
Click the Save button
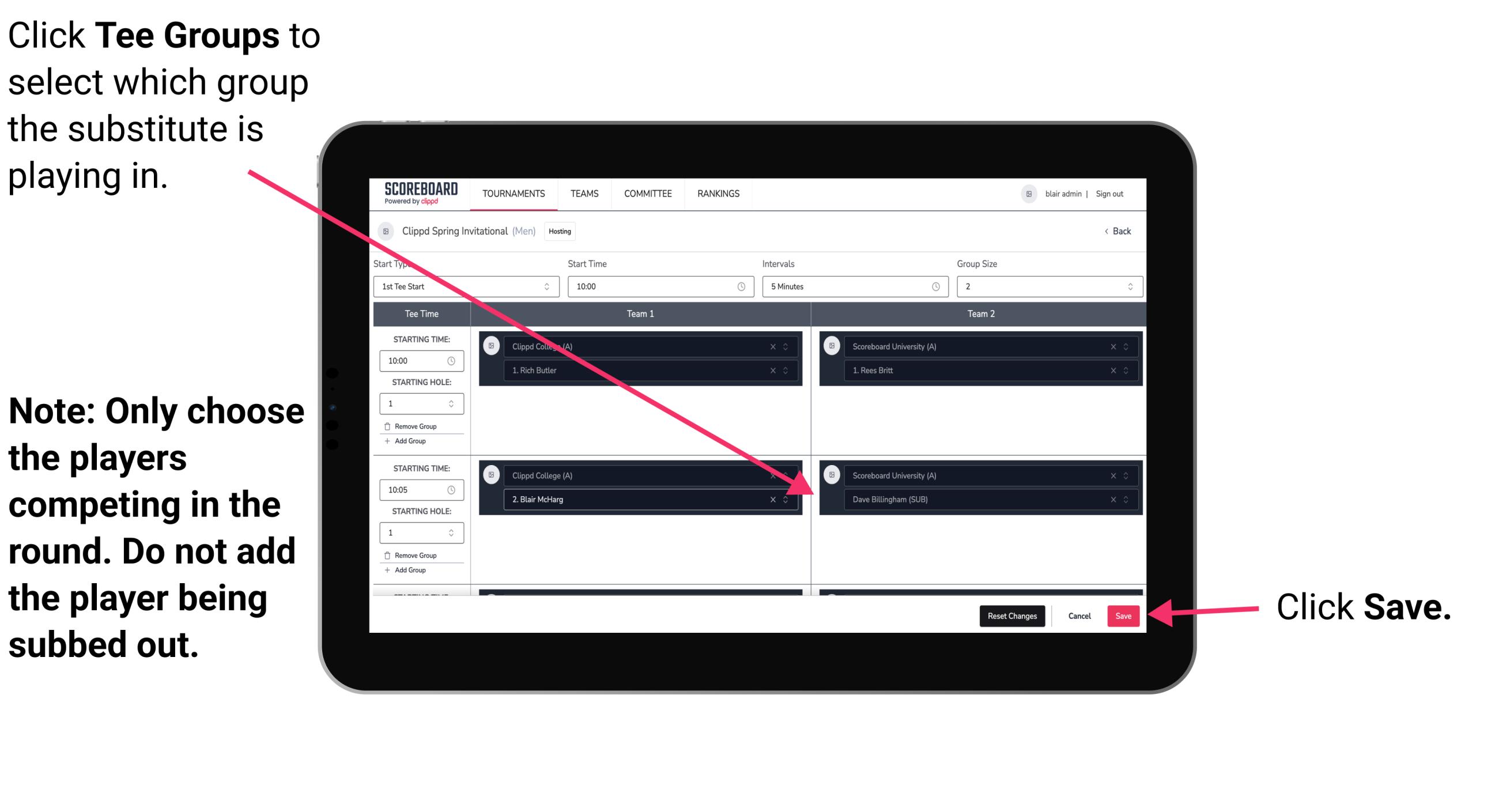[1123, 616]
